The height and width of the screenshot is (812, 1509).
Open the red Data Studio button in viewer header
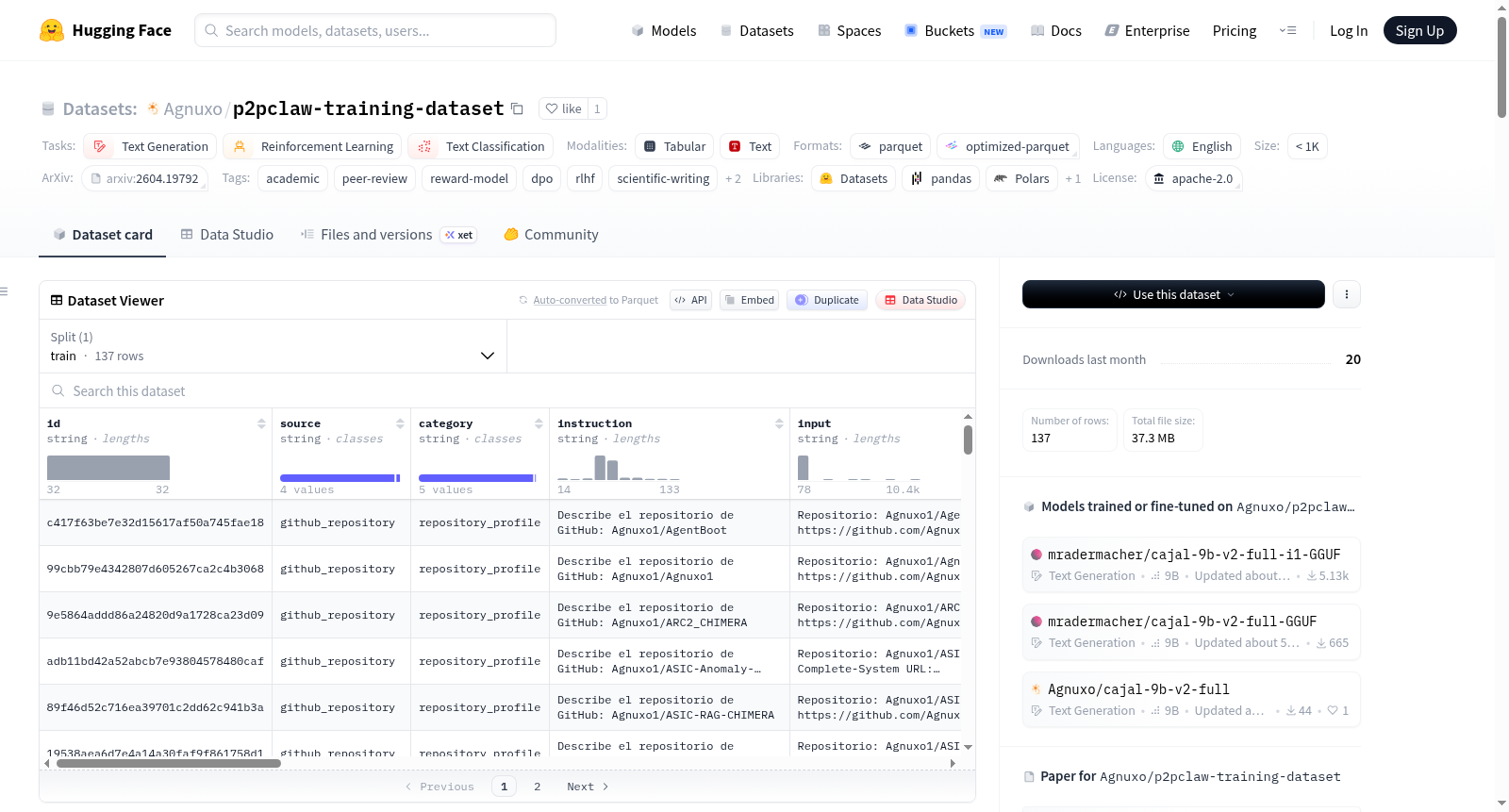click(x=920, y=300)
